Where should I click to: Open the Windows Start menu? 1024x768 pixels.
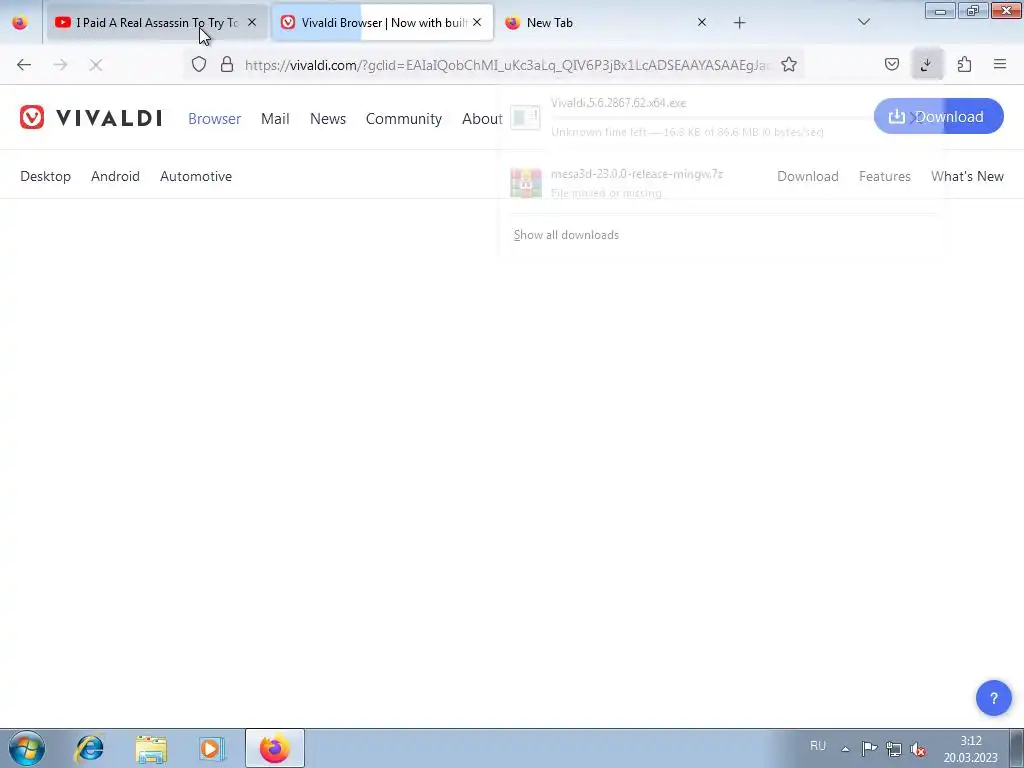click(27, 748)
